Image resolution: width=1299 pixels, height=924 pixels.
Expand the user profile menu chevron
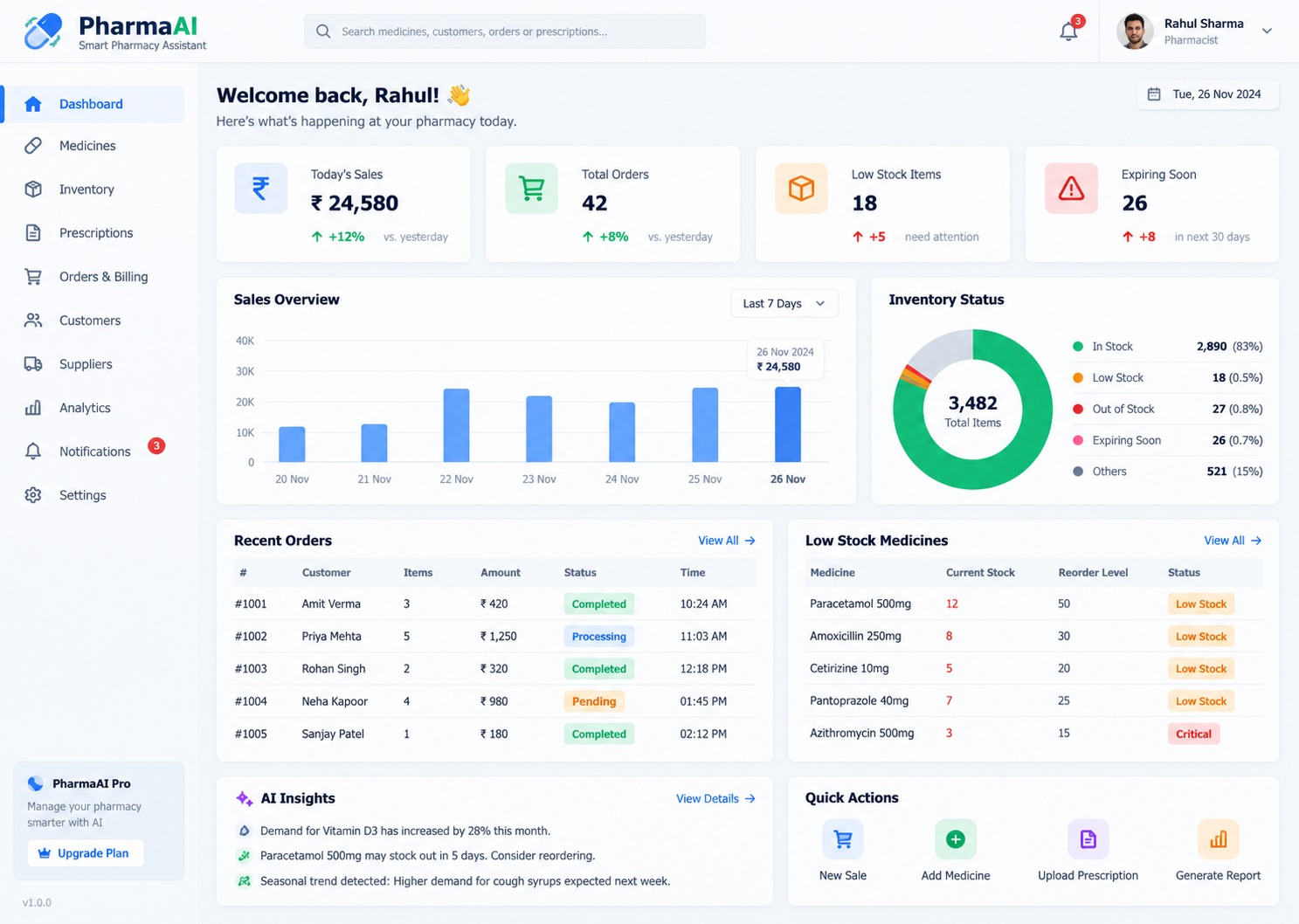point(1267,31)
